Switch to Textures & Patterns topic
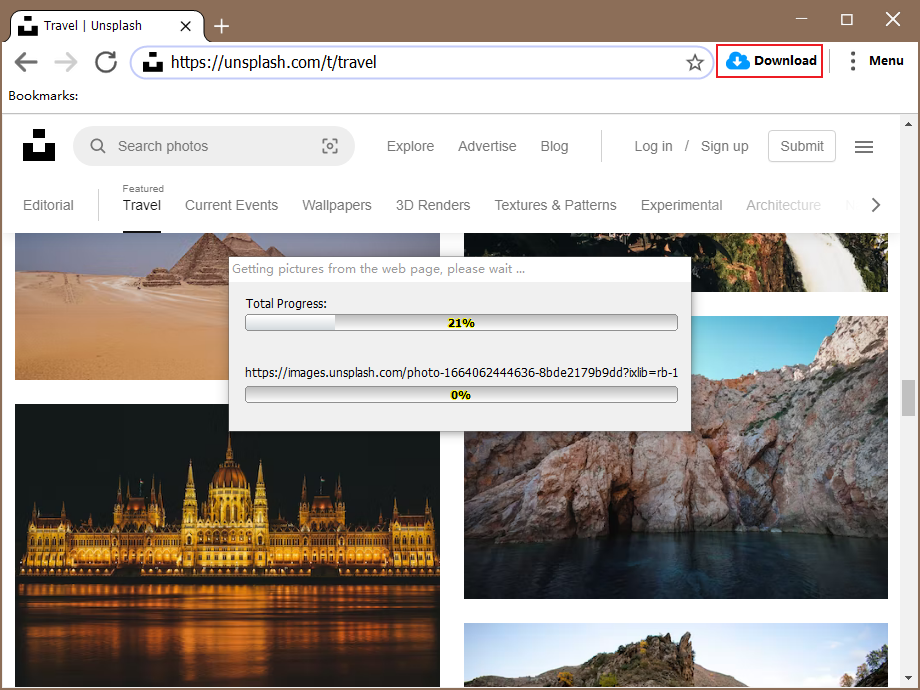Screen dimensions: 920x690 coord(555,205)
